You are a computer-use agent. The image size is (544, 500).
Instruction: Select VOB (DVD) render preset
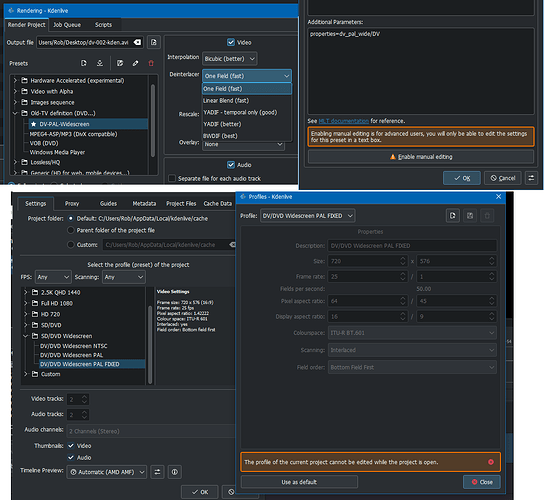[x=44, y=143]
